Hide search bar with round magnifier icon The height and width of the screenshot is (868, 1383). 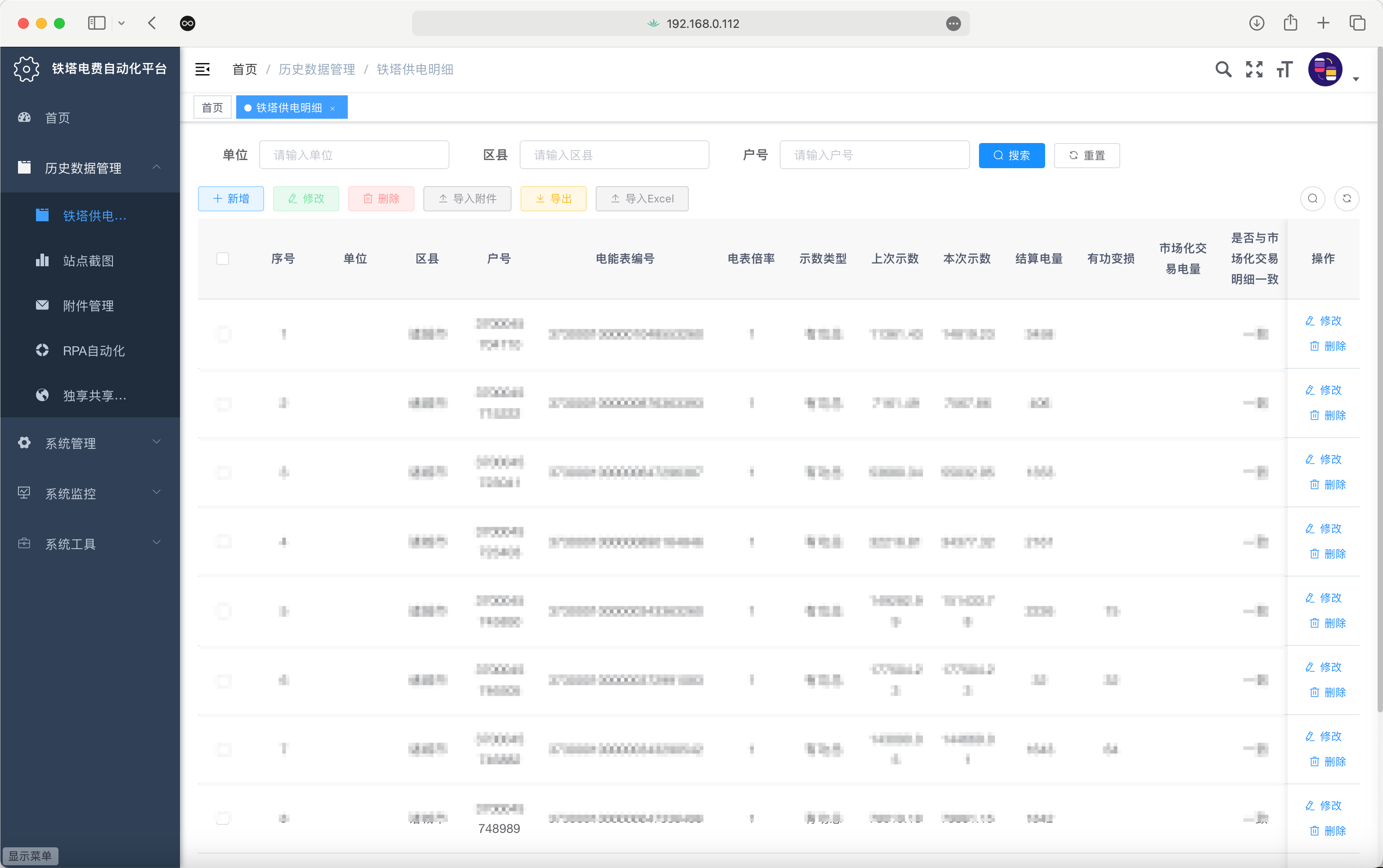1312,199
